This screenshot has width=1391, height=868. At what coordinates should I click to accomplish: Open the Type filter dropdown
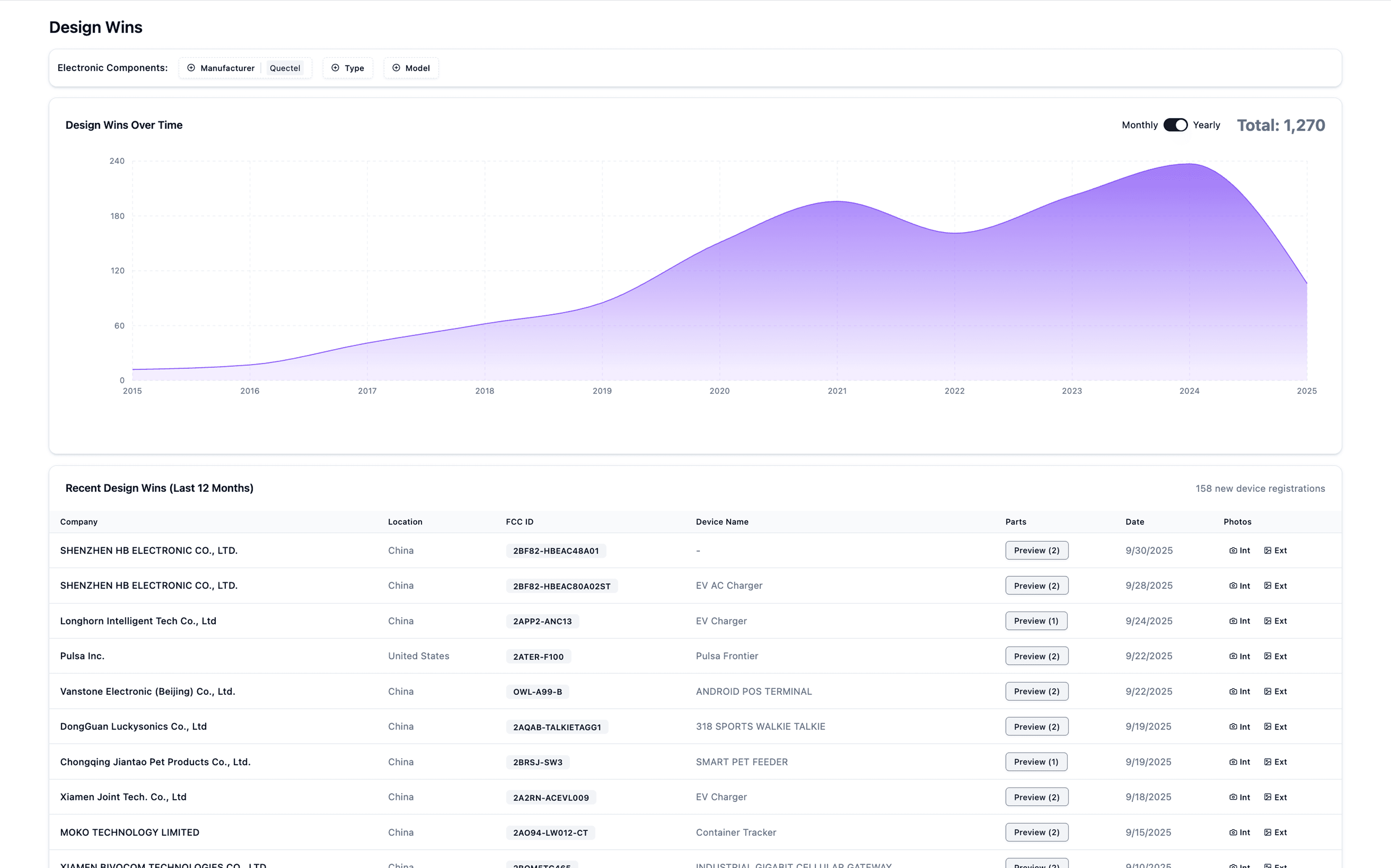[348, 68]
